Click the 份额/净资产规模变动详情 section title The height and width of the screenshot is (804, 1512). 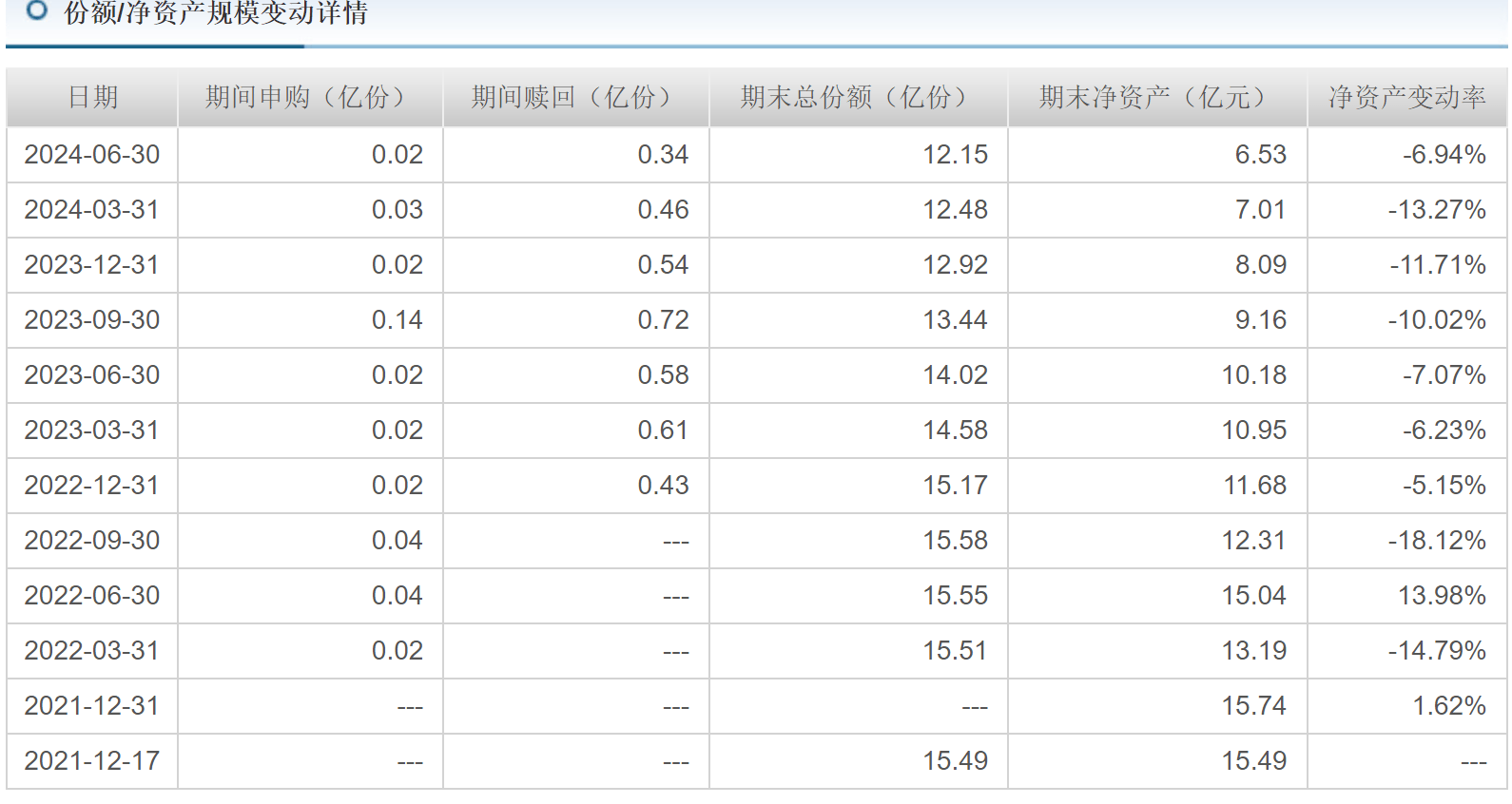[x=215, y=13]
